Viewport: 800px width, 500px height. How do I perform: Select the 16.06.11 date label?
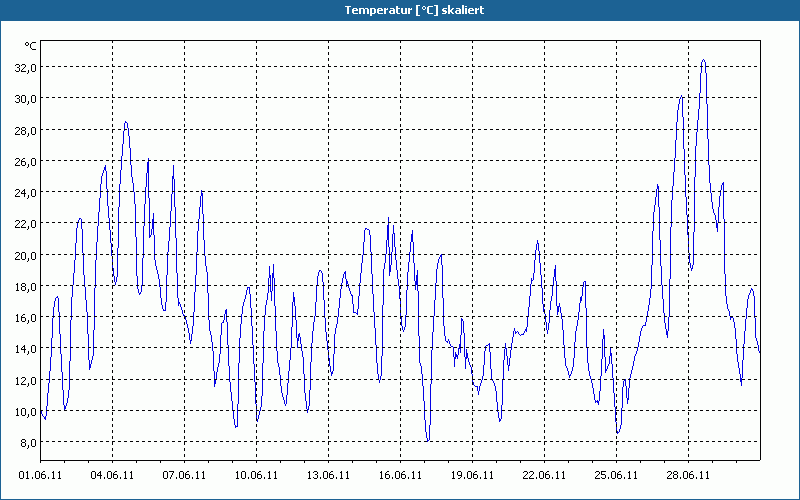point(400,475)
